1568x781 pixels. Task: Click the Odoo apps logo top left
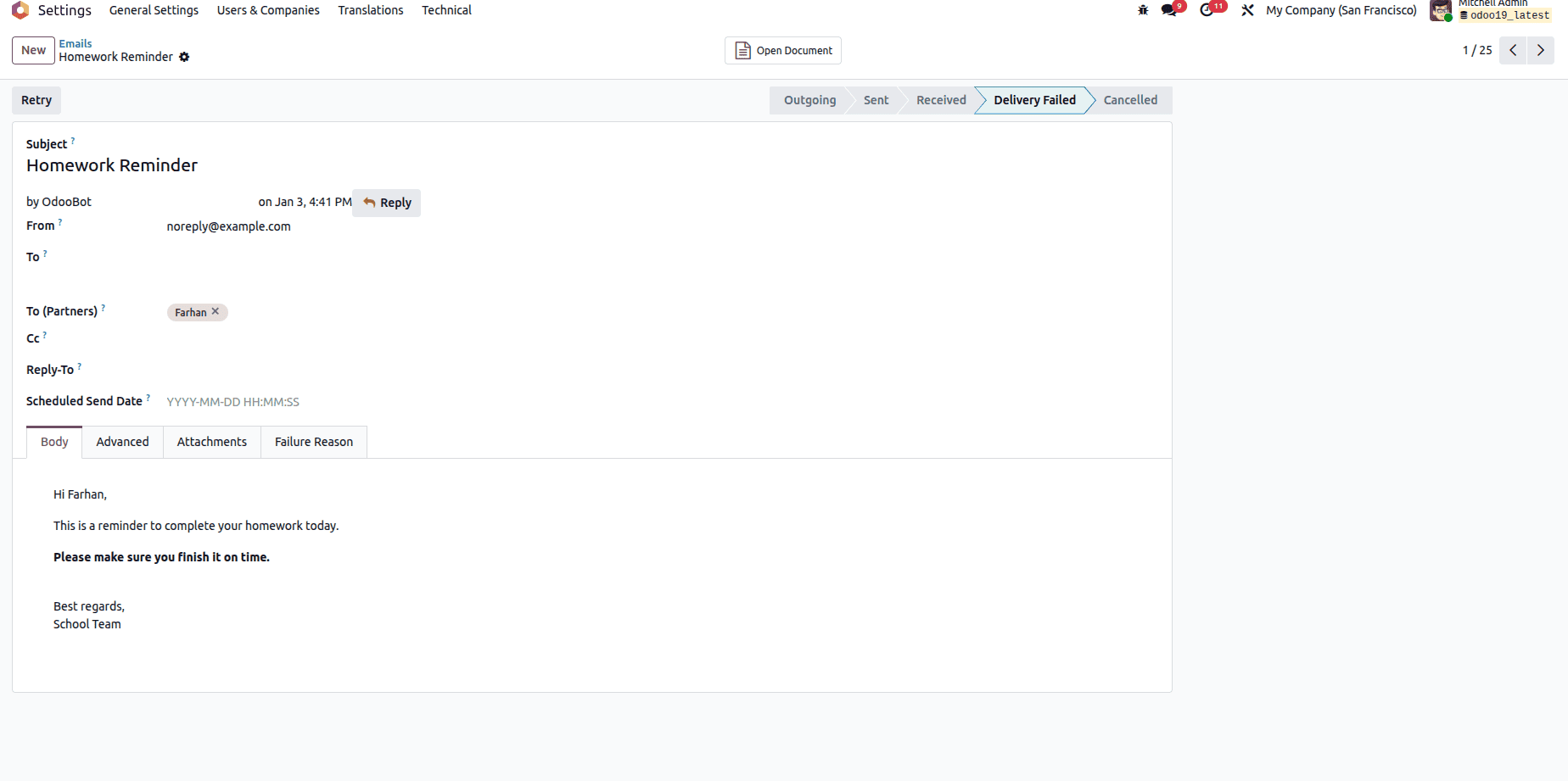point(19,10)
